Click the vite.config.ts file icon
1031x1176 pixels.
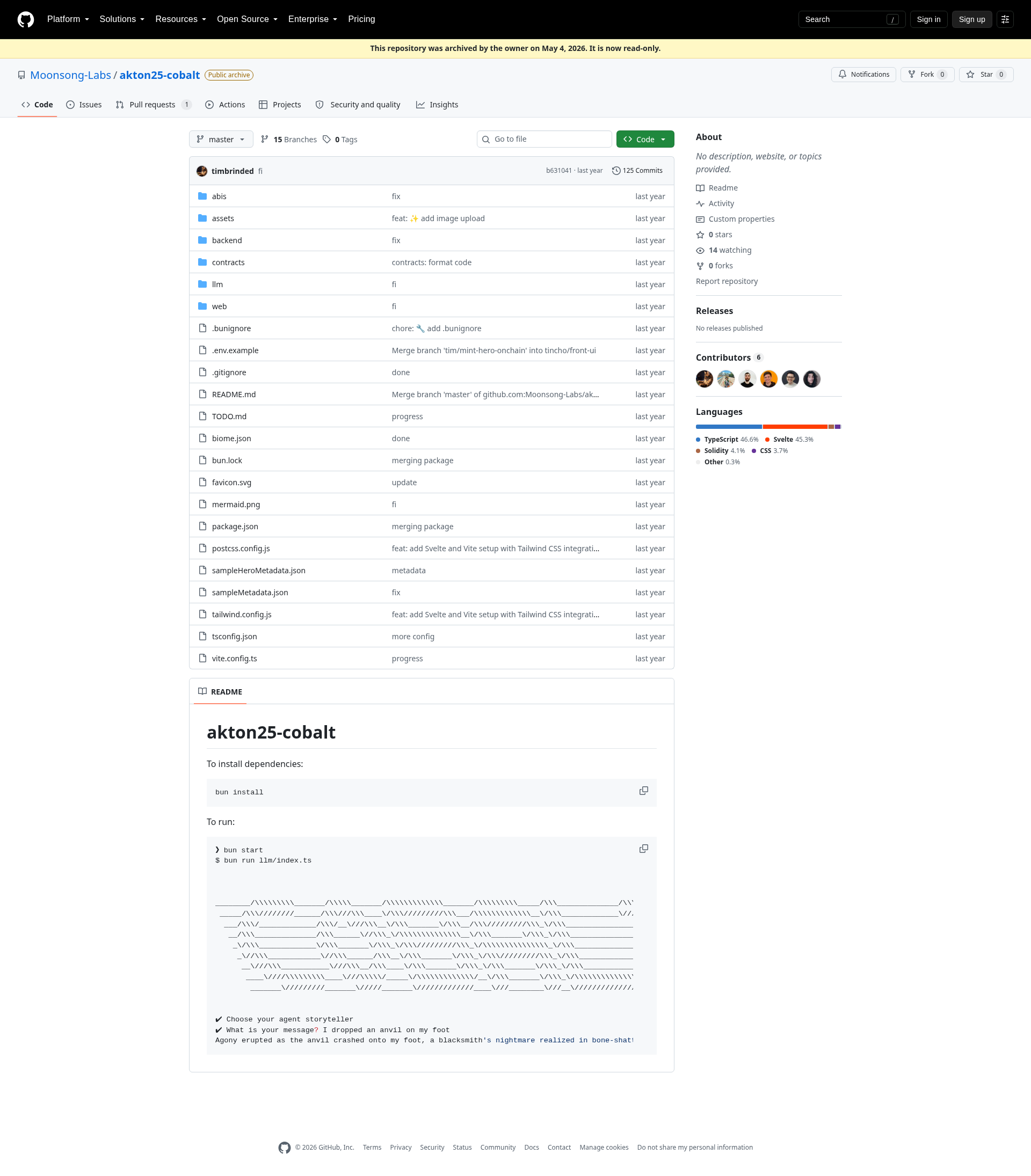click(x=202, y=658)
